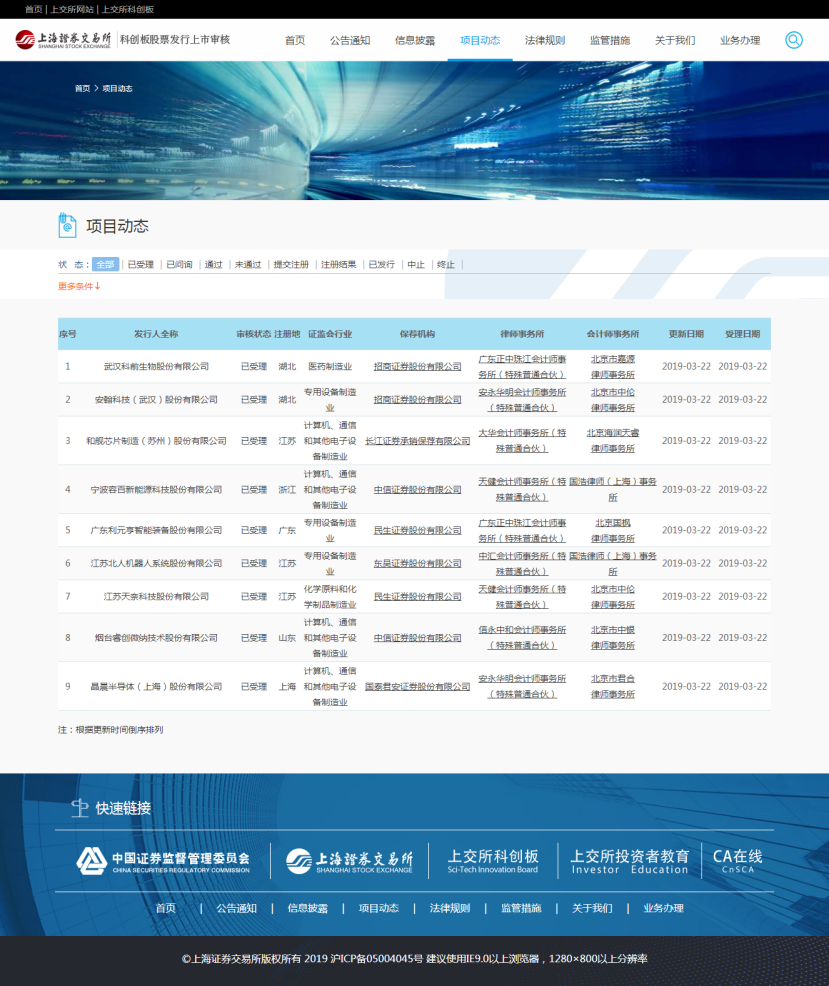Open 业务办理 in main navigation
Viewport: 829px width, 986px height.
[x=740, y=40]
